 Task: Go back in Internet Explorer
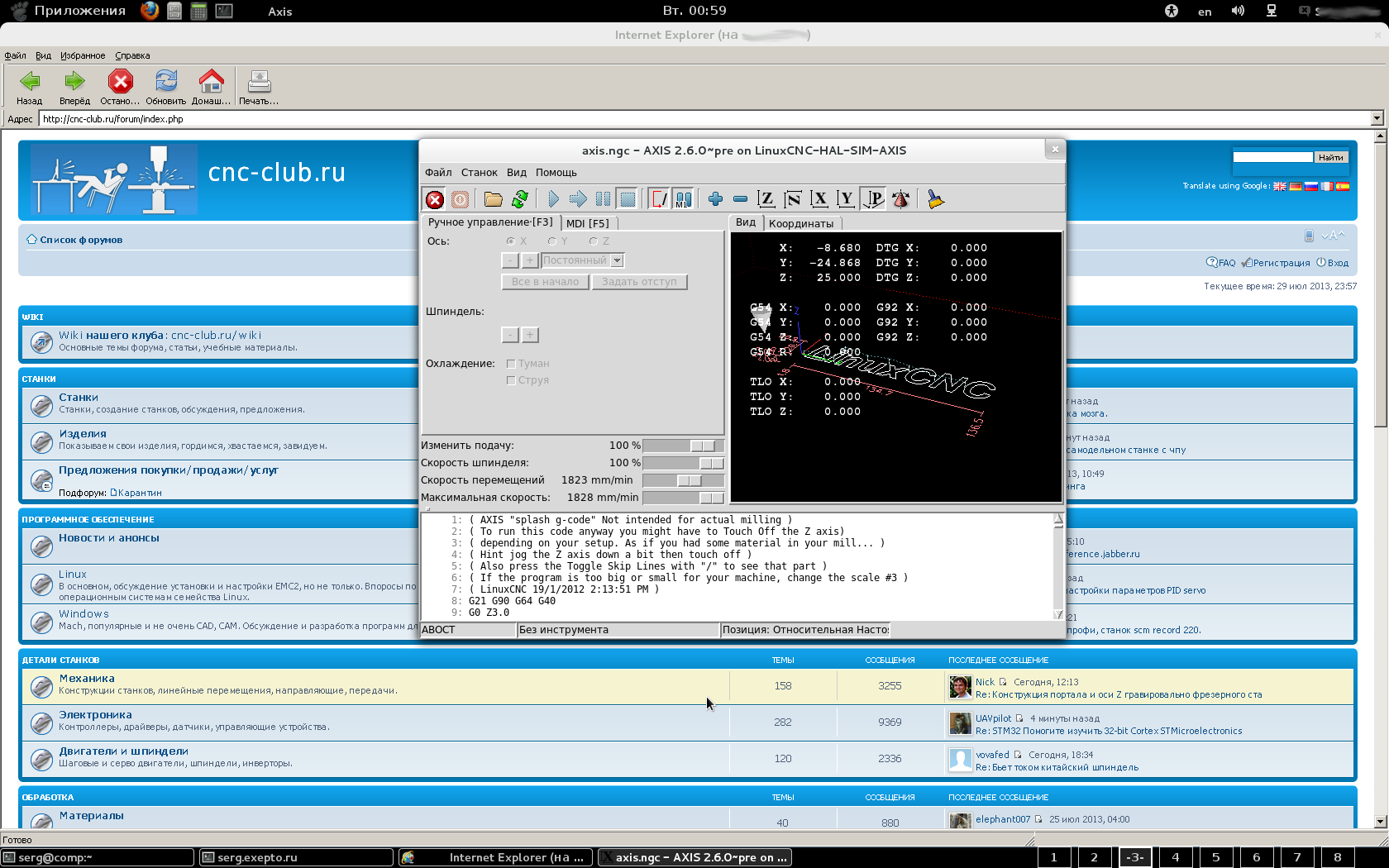pos(30,88)
